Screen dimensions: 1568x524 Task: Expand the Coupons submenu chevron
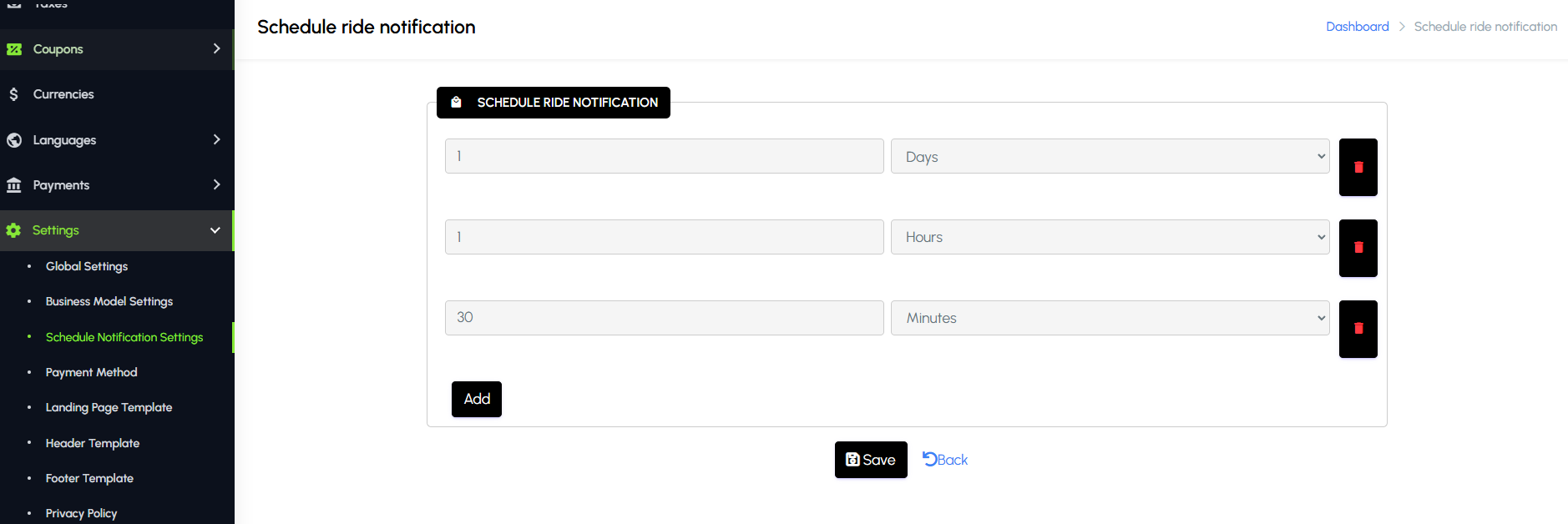[216, 48]
